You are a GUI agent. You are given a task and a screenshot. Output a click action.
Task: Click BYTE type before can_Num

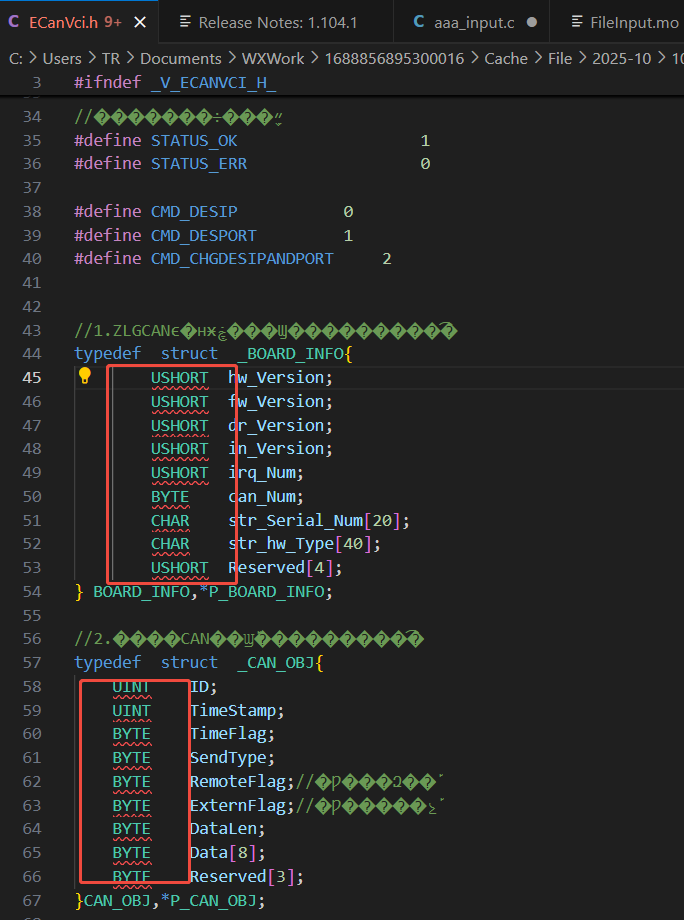point(170,497)
